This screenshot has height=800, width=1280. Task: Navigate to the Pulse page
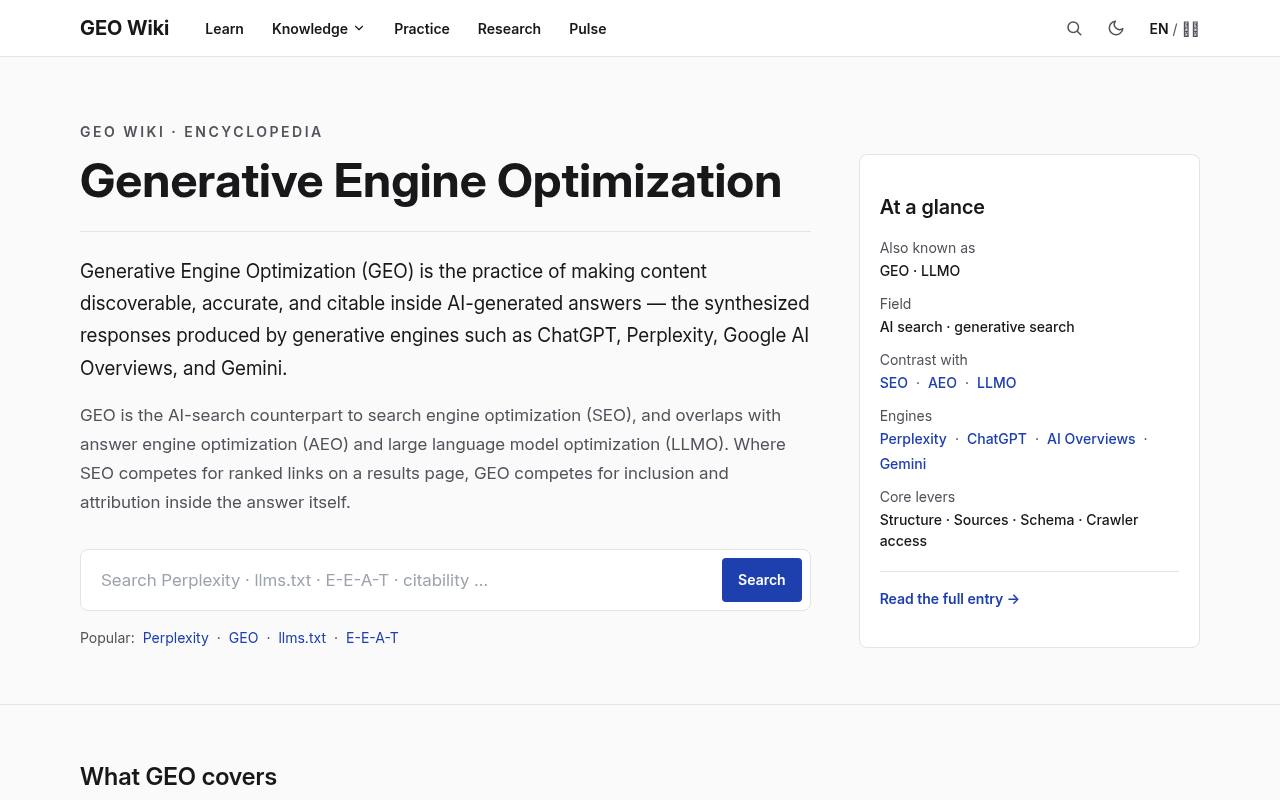coord(587,29)
